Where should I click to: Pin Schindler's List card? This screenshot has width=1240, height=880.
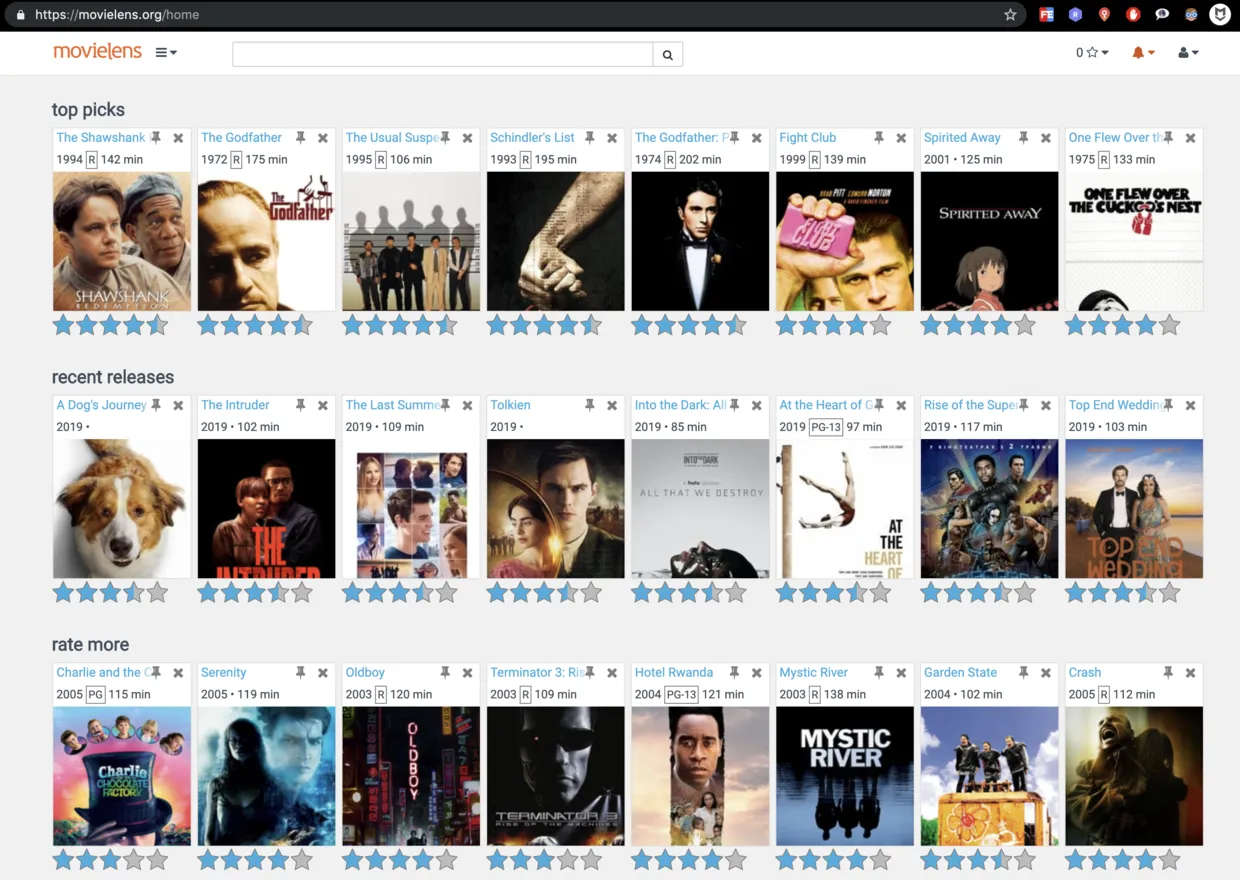590,138
